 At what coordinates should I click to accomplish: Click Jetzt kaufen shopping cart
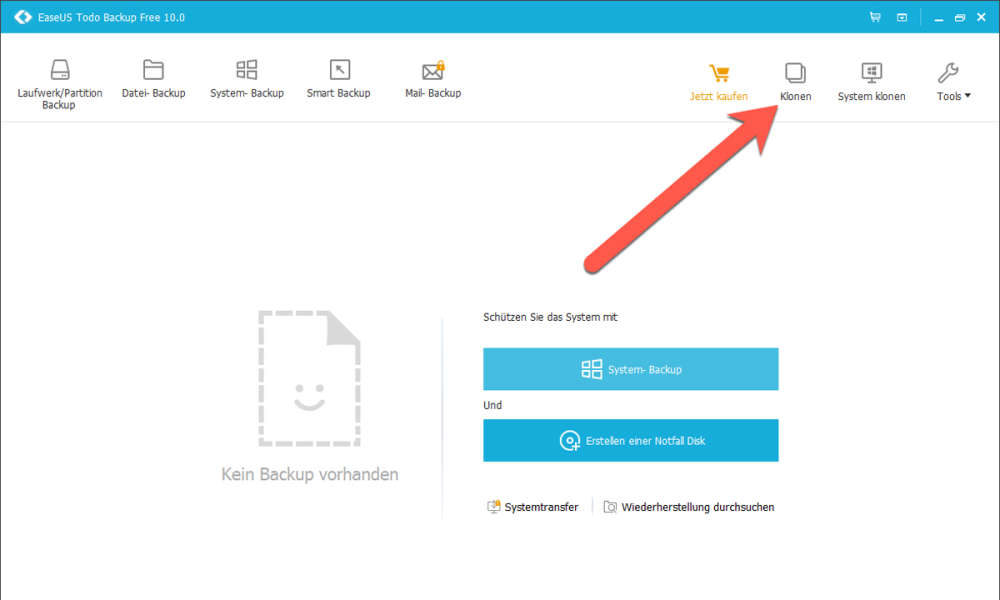[719, 82]
